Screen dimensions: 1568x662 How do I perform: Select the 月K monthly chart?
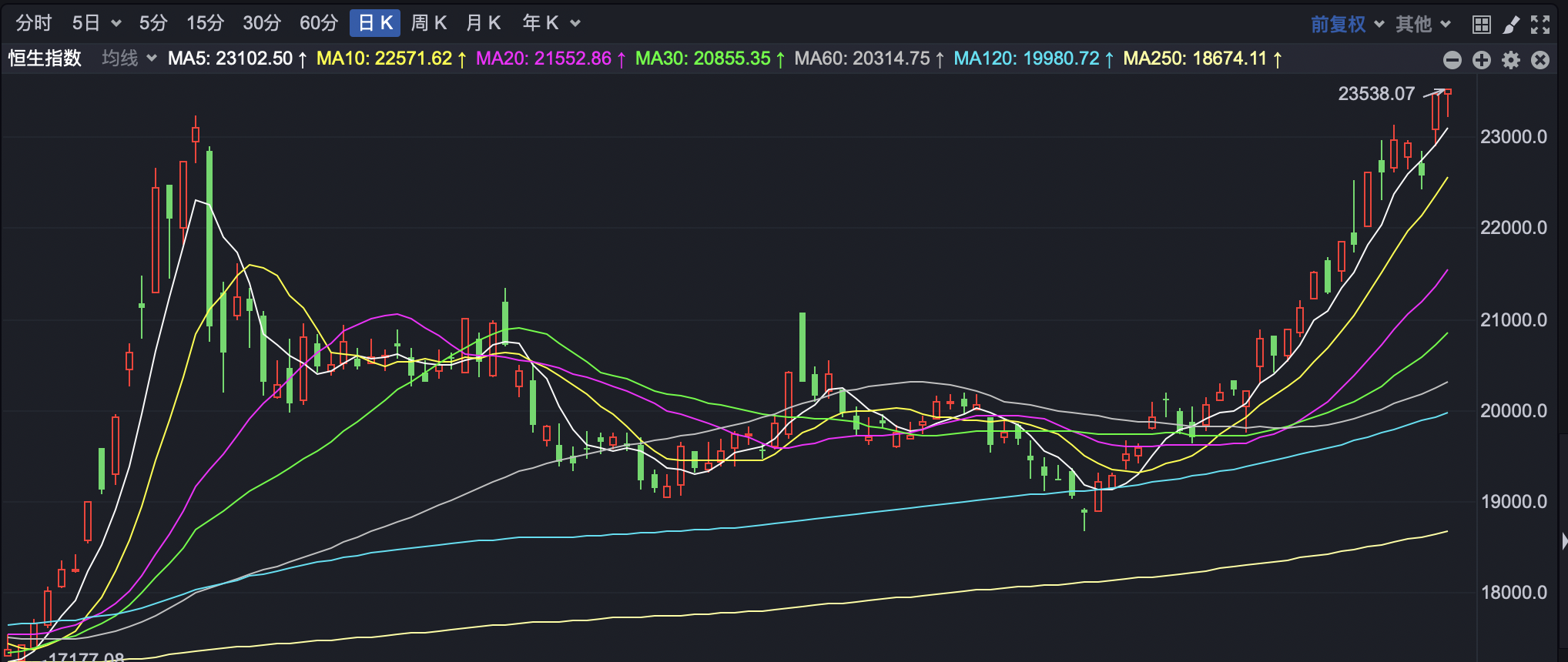pyautogui.click(x=484, y=23)
